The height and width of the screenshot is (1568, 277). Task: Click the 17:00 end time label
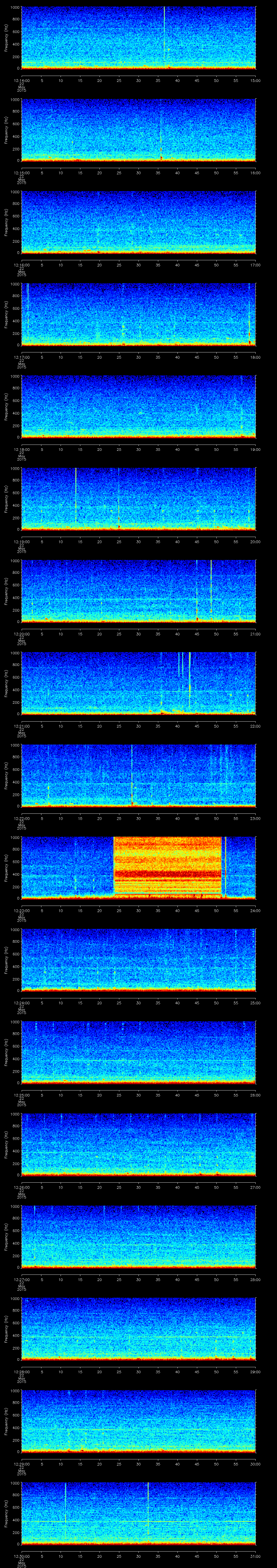[255, 264]
